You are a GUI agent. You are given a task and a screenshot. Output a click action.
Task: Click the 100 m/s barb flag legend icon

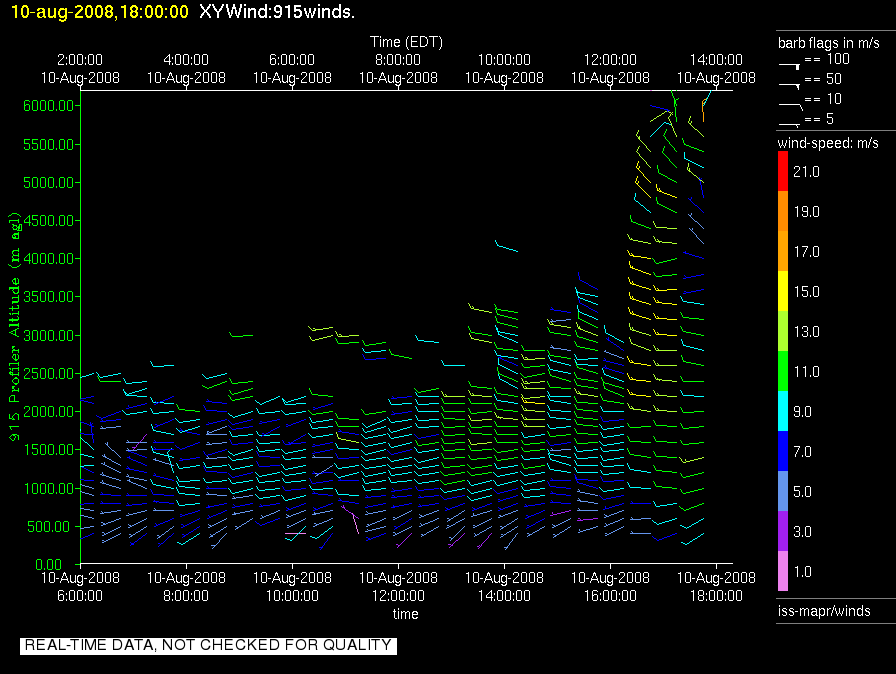[790, 66]
